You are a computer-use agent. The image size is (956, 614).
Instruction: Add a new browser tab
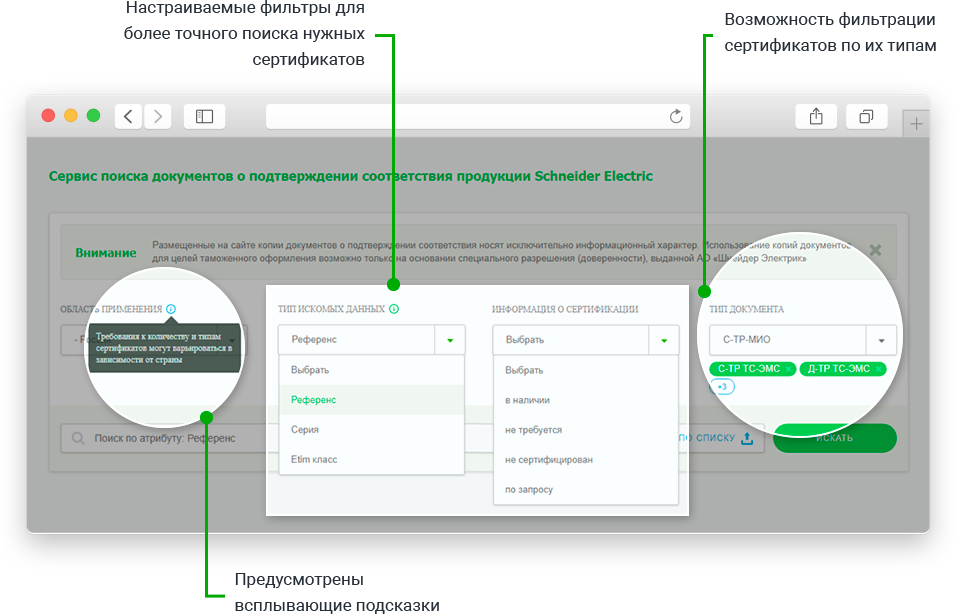tap(916, 124)
